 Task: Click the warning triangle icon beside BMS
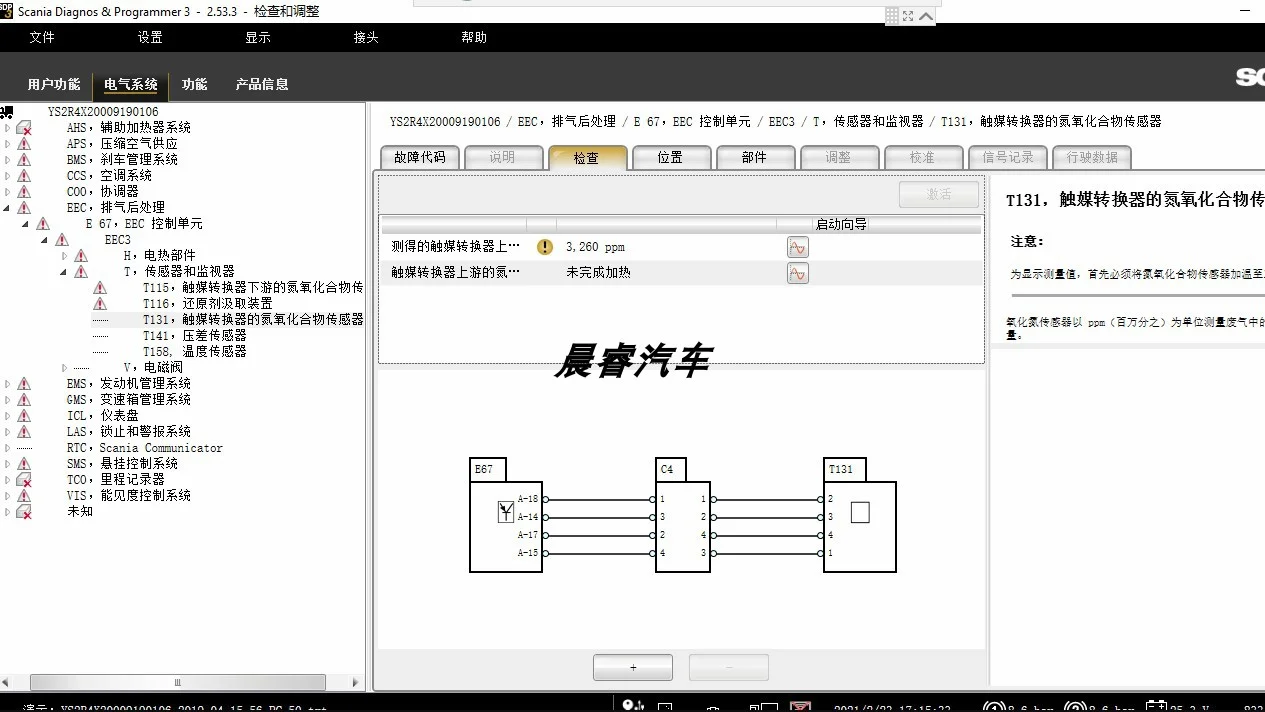(x=24, y=160)
